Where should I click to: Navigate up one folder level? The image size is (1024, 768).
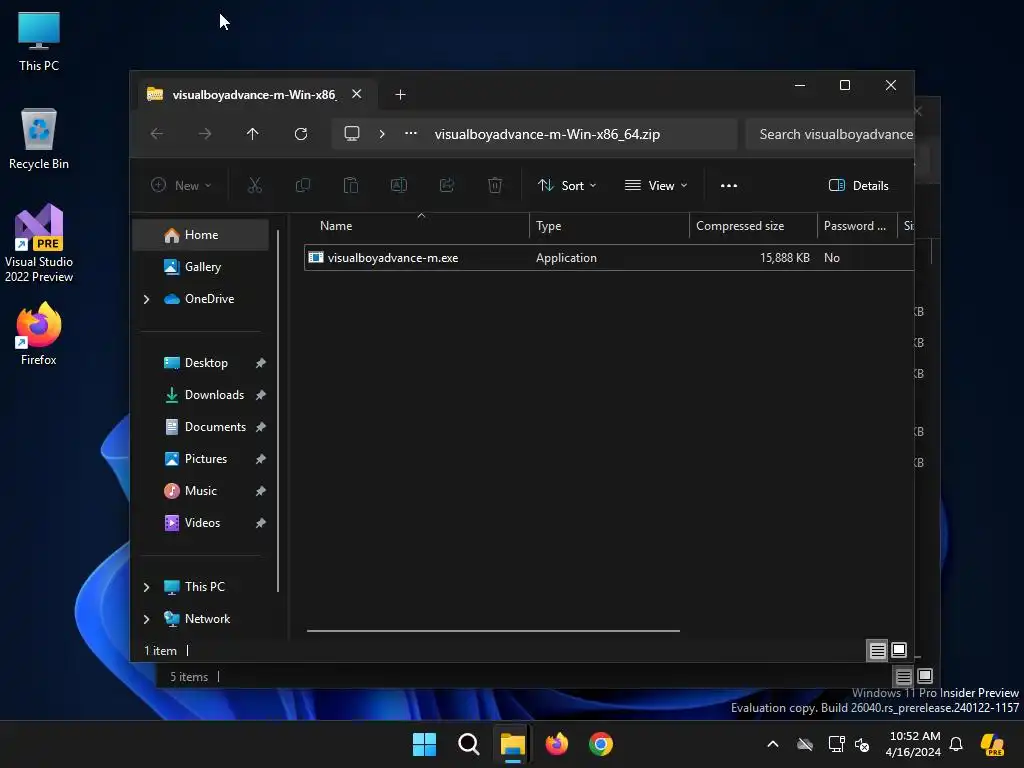point(253,134)
